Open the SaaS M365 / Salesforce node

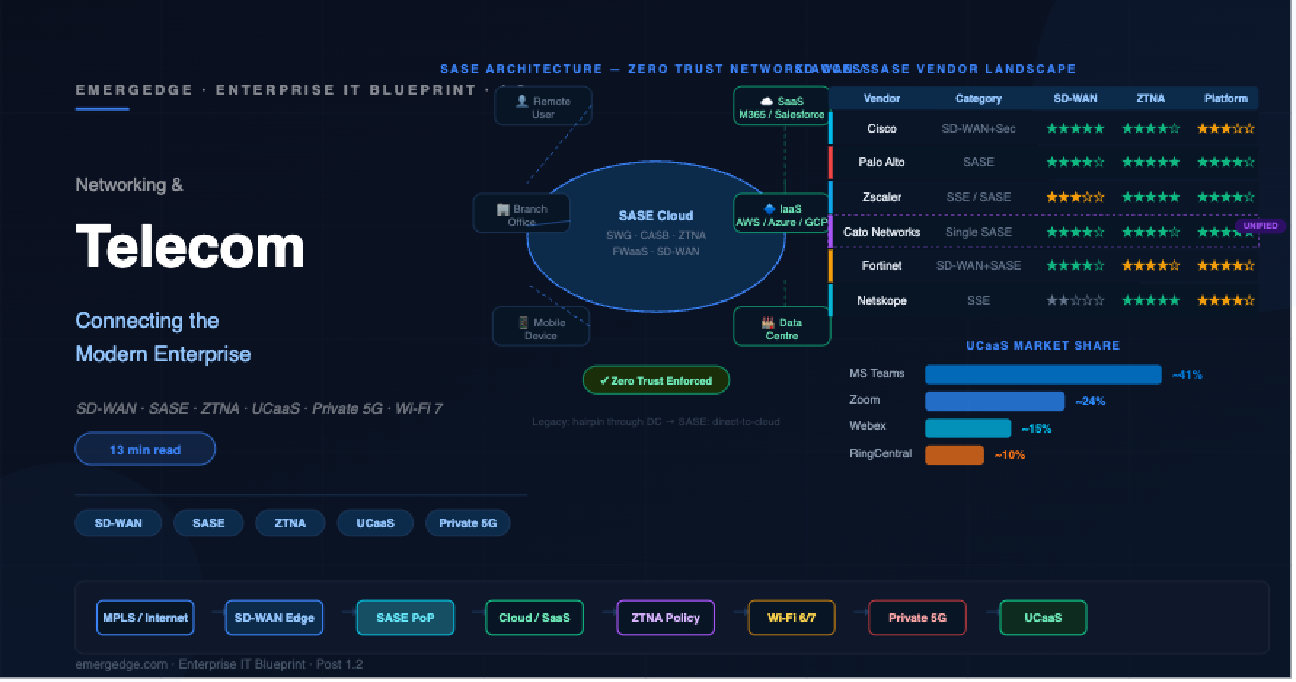[782, 107]
